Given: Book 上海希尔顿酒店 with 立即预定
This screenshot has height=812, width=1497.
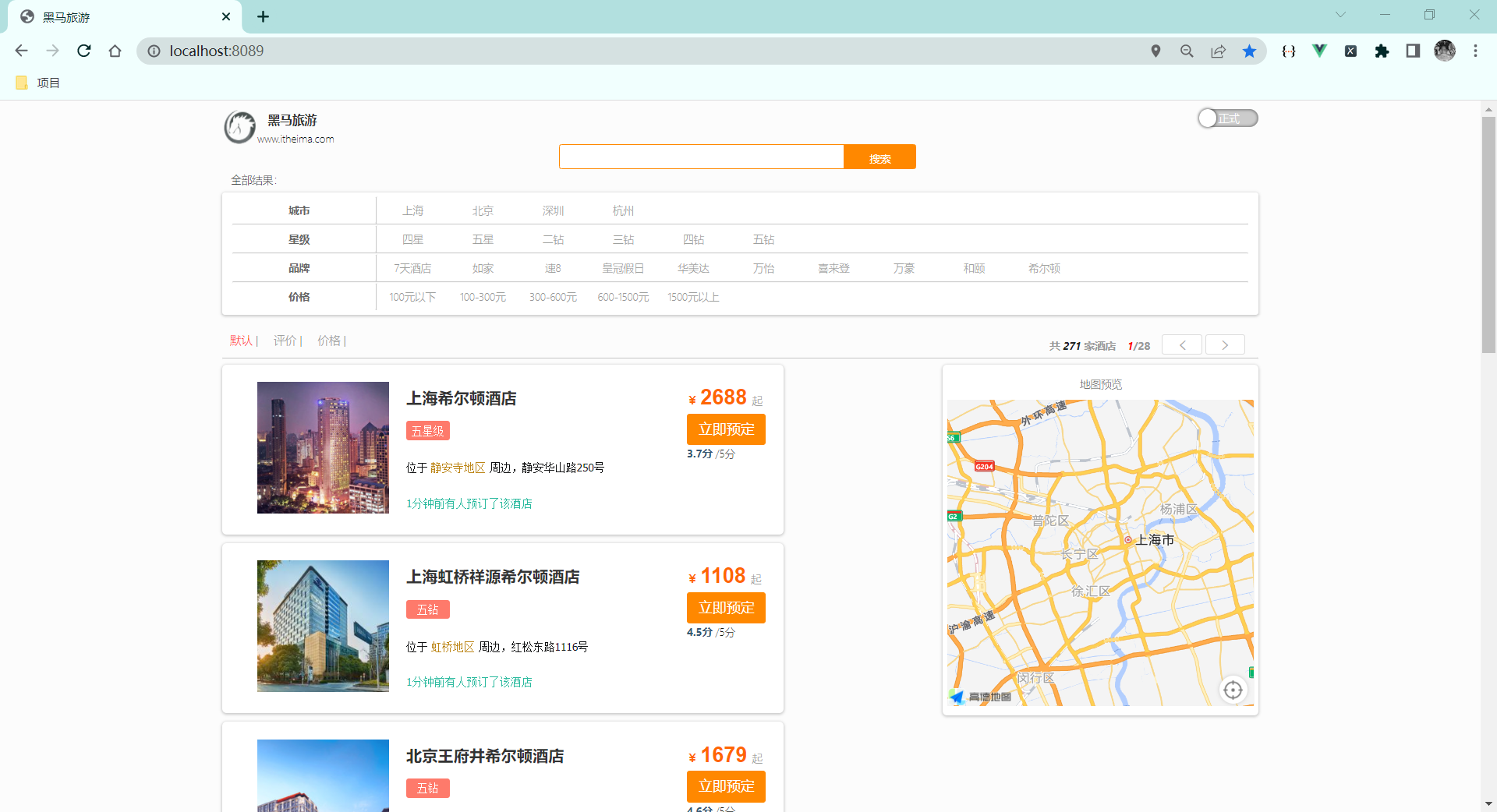Looking at the screenshot, I should tap(726, 429).
